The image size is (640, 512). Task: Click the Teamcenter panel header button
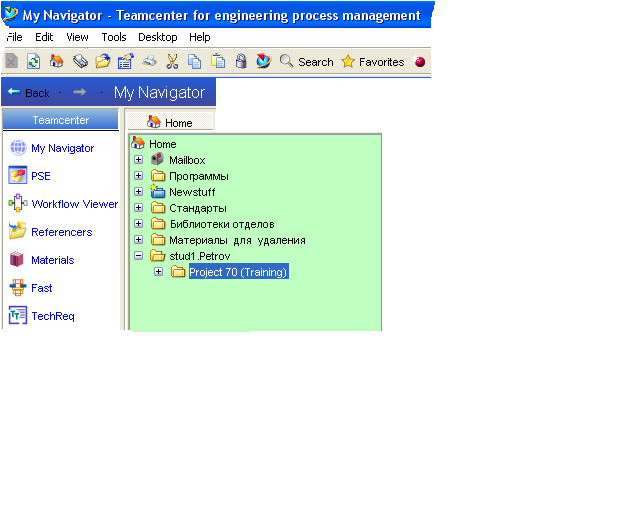point(60,120)
